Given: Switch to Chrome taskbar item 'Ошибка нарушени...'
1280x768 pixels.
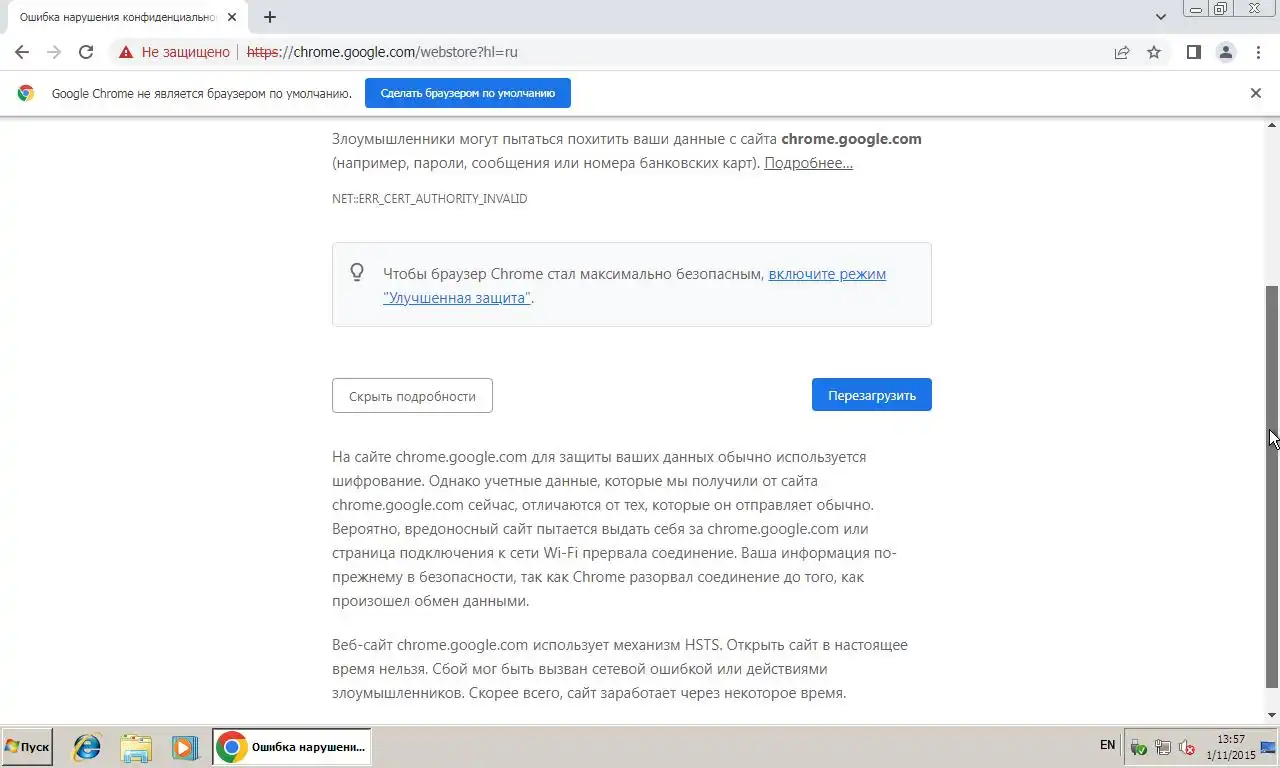Looking at the screenshot, I should tap(291, 747).
